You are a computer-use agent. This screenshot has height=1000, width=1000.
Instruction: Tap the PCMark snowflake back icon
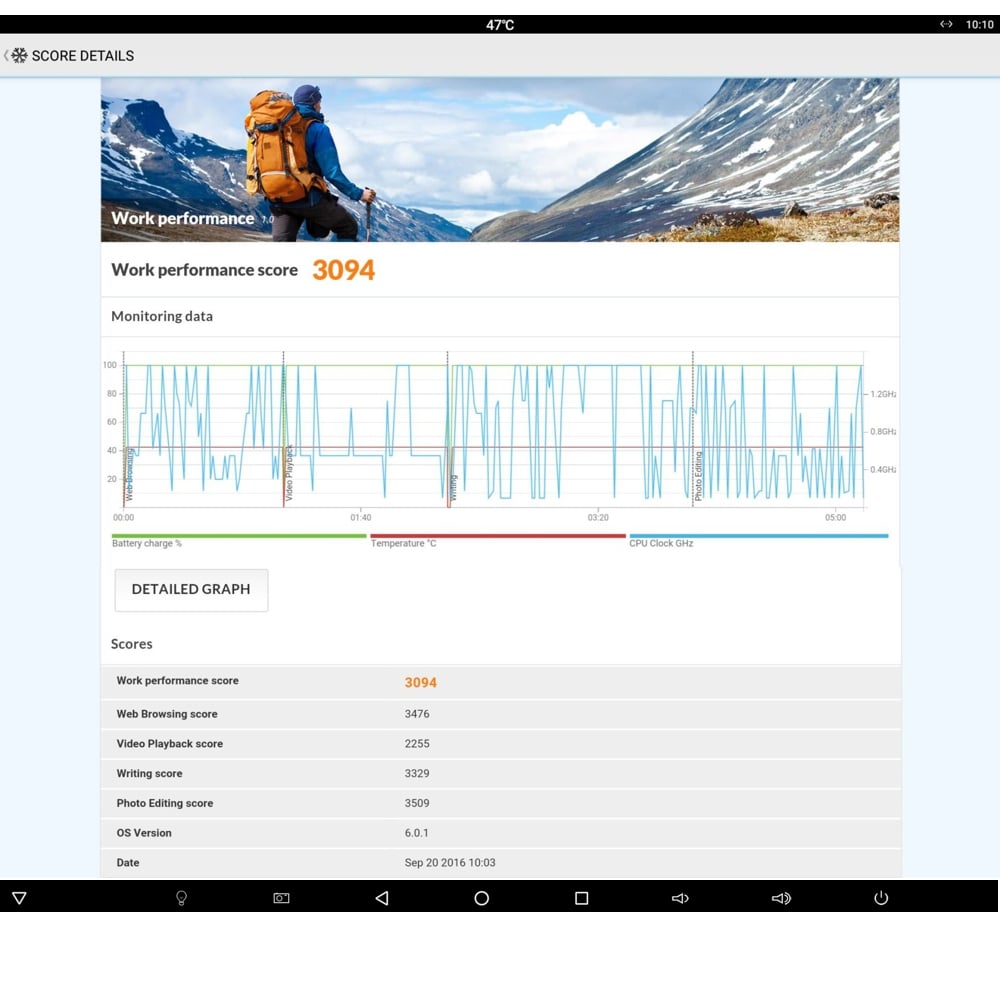click(17, 56)
